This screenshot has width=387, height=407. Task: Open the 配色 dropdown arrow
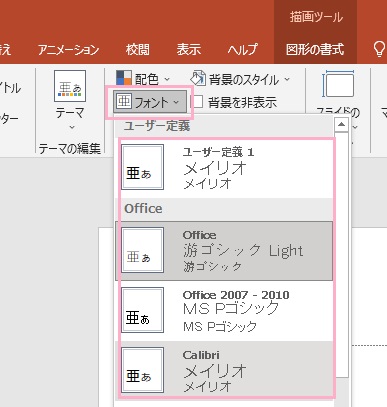[167, 79]
